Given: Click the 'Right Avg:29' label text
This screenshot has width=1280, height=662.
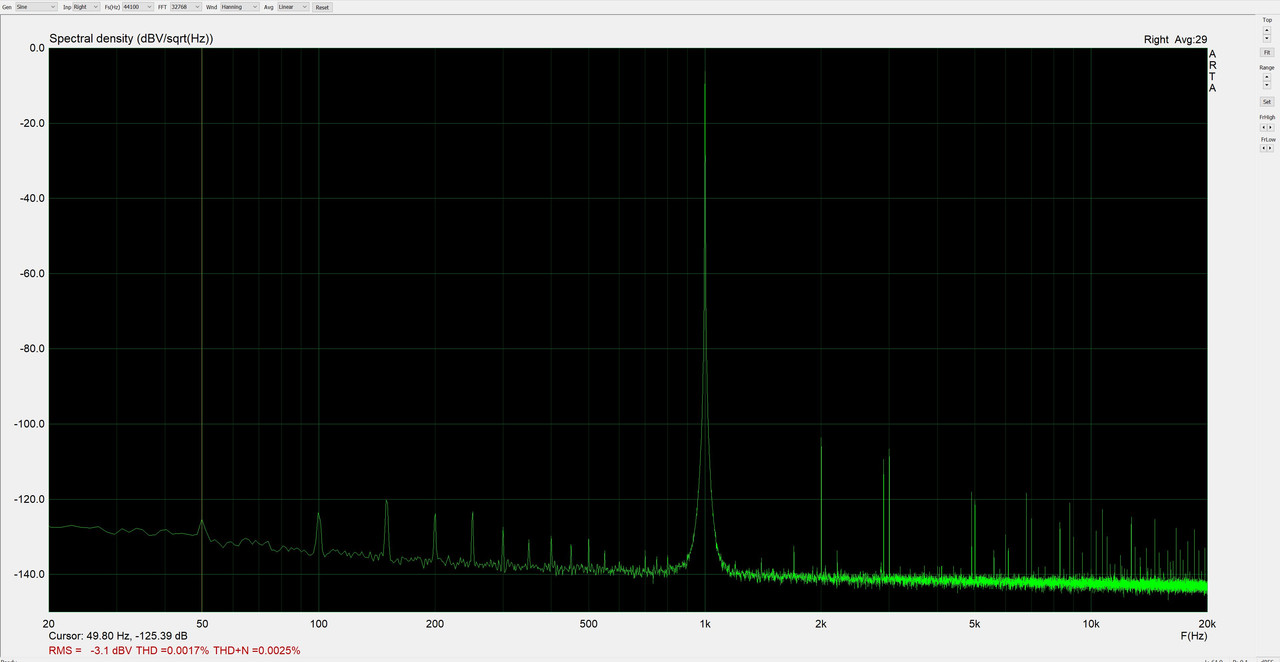Looking at the screenshot, I should point(1175,40).
